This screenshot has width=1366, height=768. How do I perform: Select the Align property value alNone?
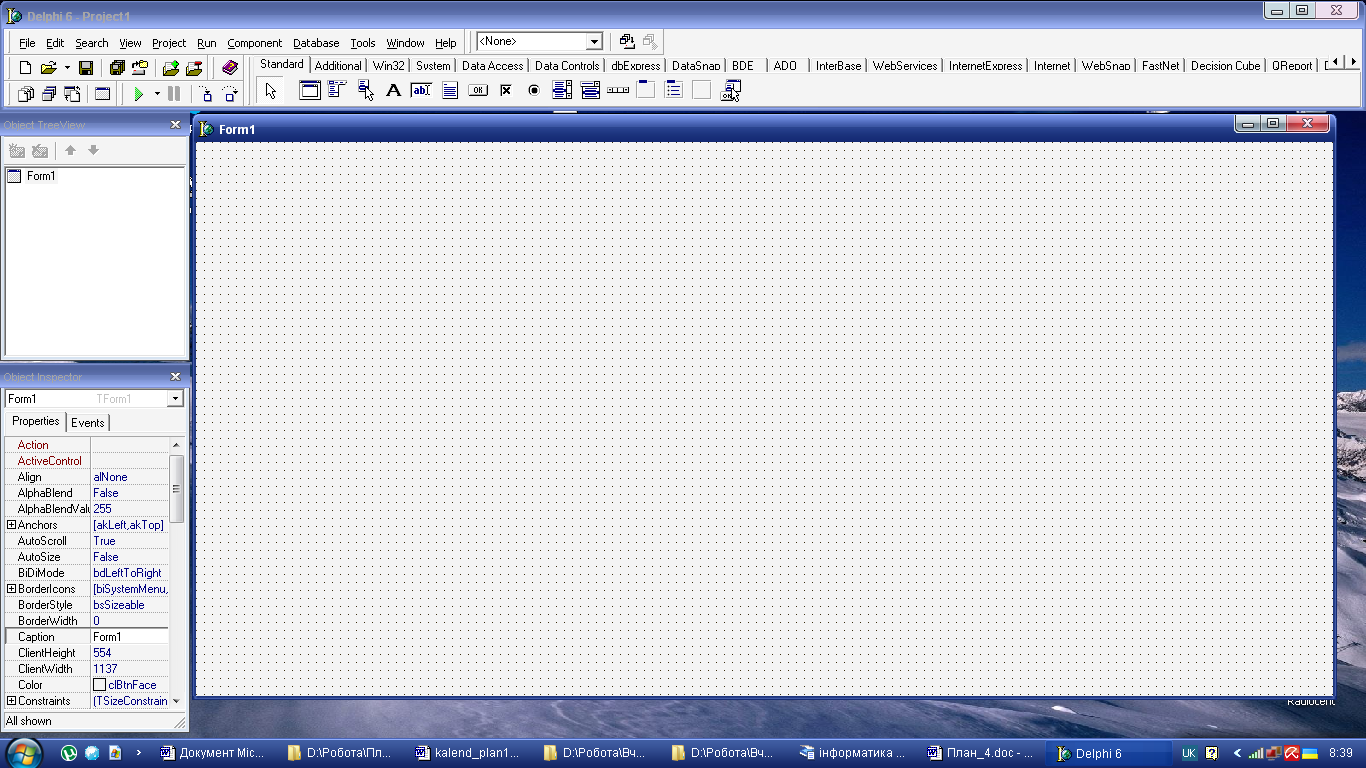[x=130, y=477]
